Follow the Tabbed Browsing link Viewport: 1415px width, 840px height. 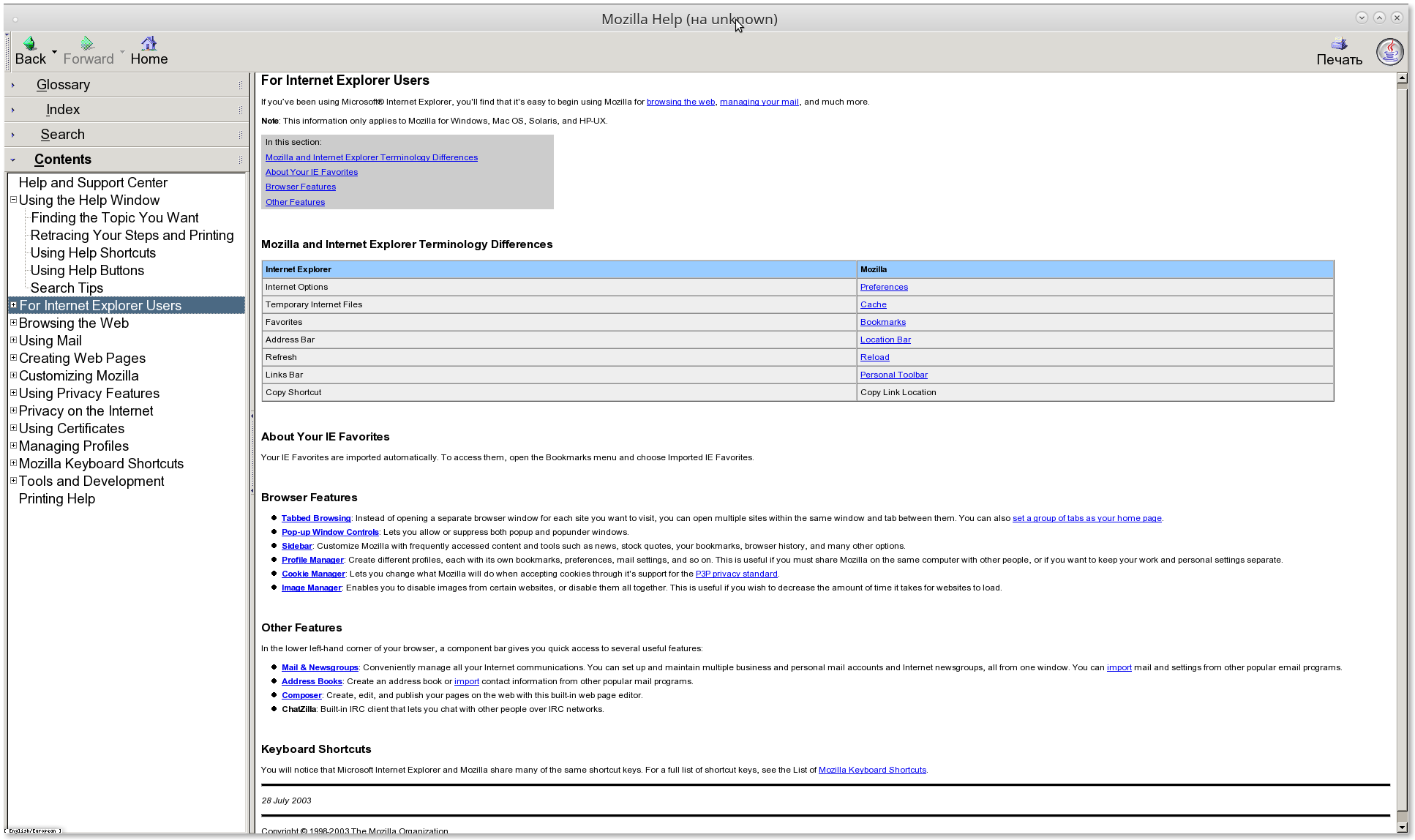pyautogui.click(x=316, y=518)
